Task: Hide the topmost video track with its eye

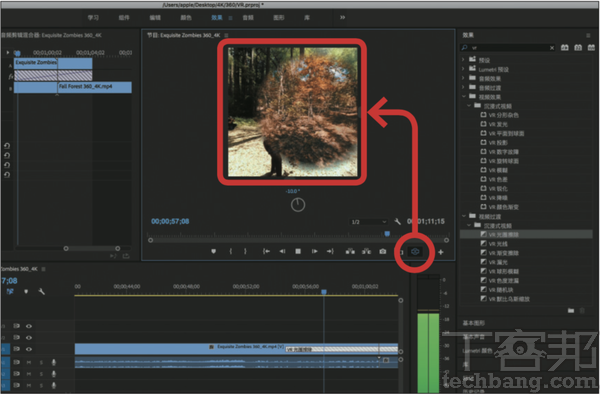Action: pyautogui.click(x=29, y=326)
